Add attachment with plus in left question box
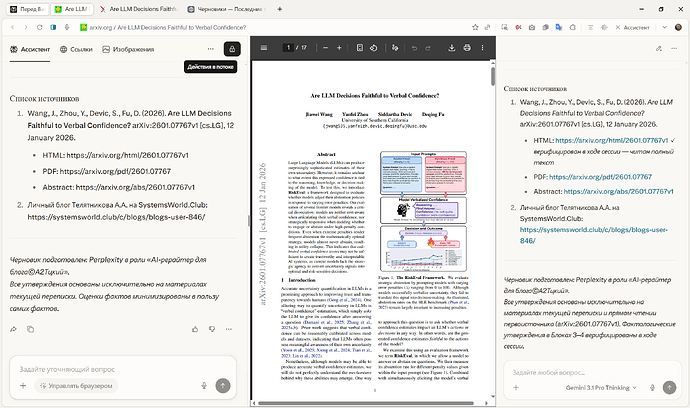Screen dimensions: 690x408 (x=23, y=386)
